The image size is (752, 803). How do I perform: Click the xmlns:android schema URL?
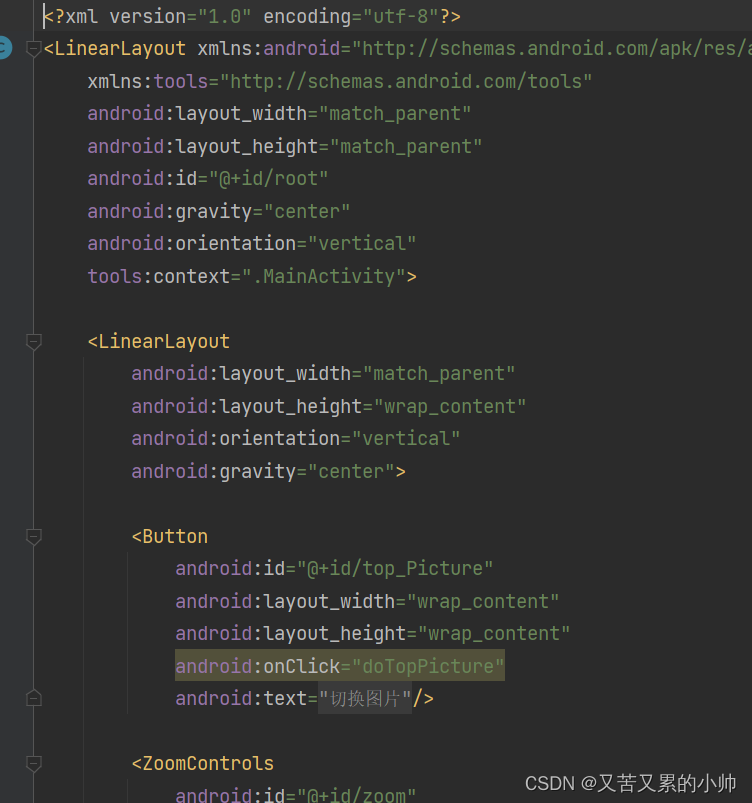551,49
